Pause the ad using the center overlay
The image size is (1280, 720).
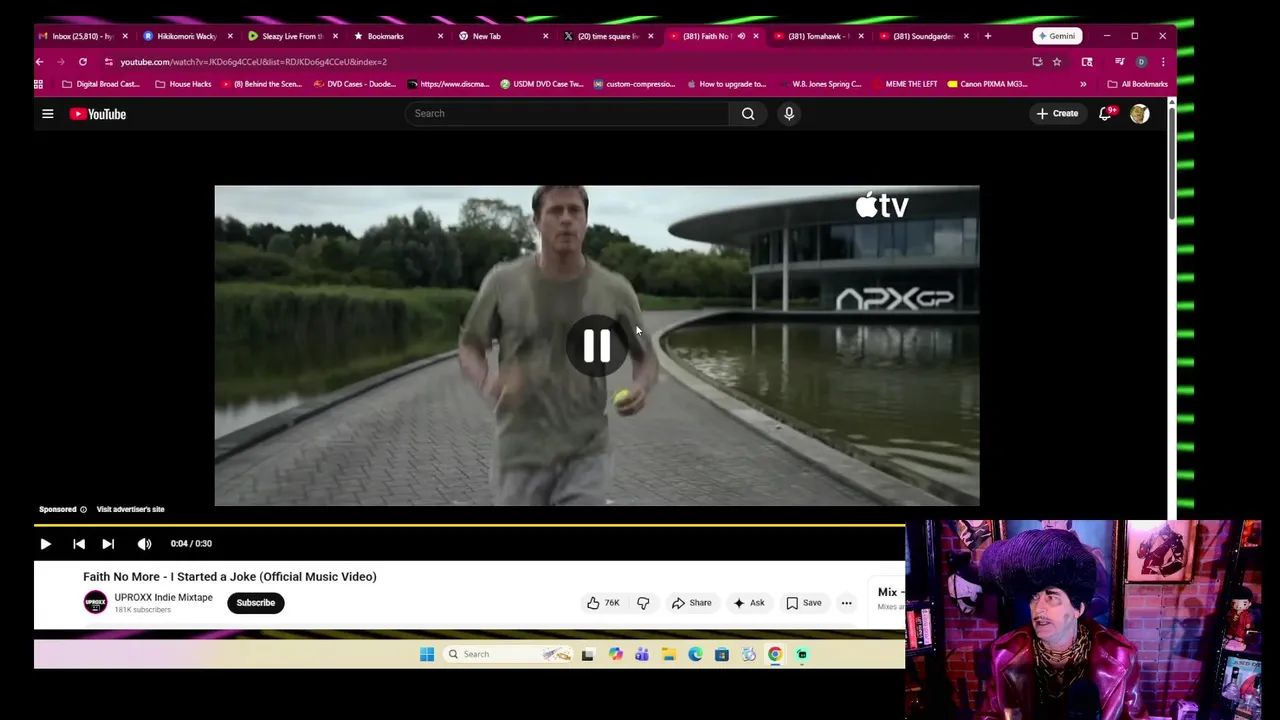pos(597,346)
